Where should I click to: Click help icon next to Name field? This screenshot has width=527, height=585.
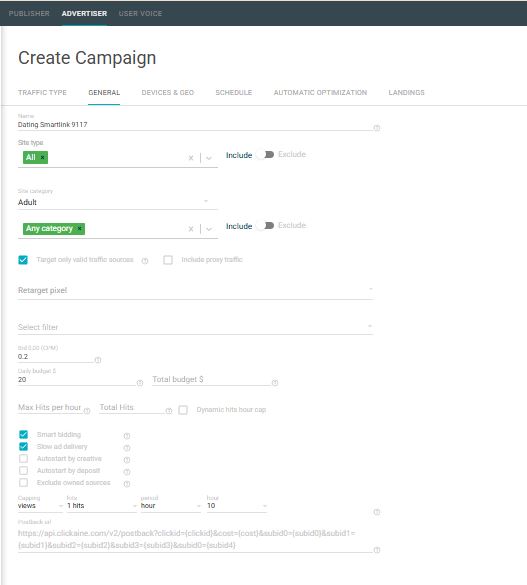coord(377,128)
